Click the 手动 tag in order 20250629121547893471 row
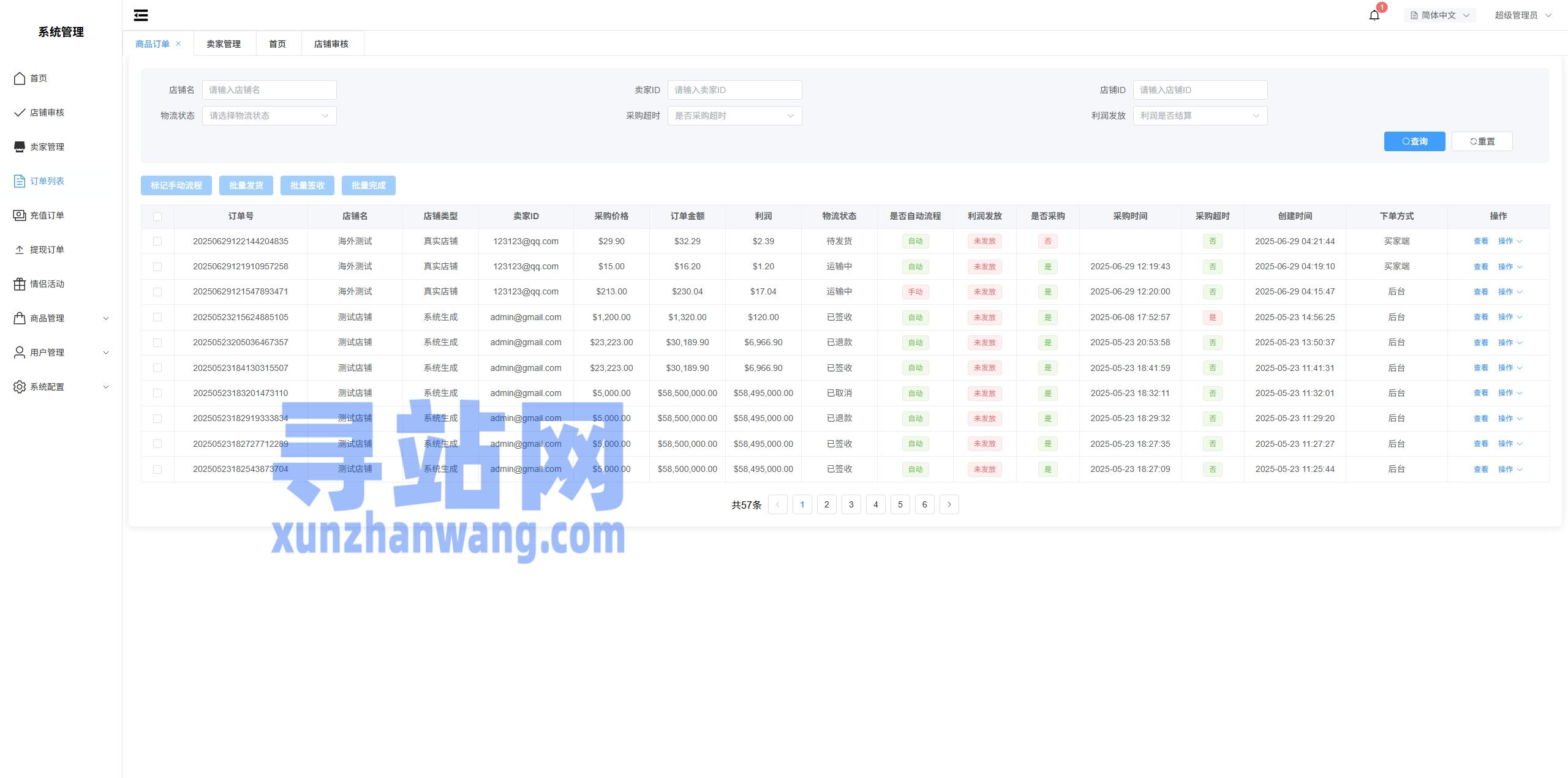Viewport: 1568px width, 778px height. [916, 292]
